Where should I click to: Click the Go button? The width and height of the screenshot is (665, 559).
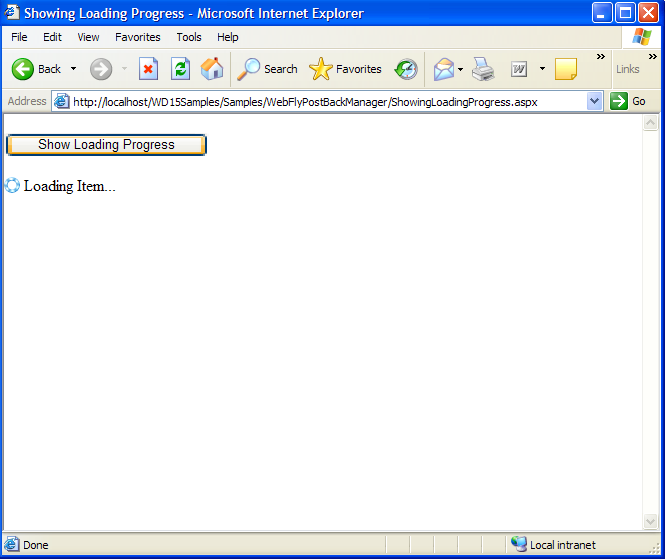point(629,101)
